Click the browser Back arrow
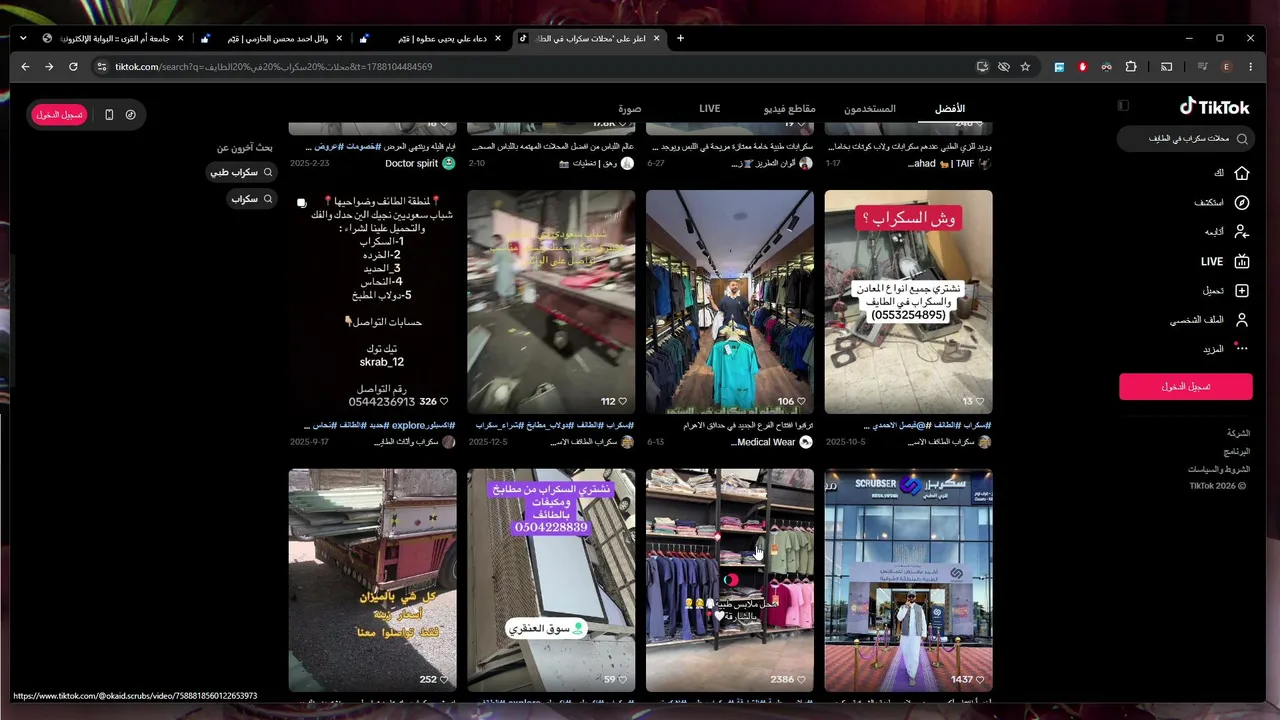This screenshot has height=720, width=1280. click(25, 67)
